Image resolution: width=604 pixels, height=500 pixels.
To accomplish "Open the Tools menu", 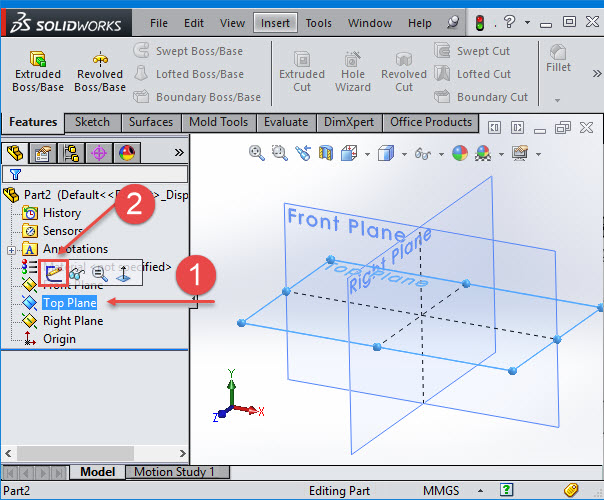I will coord(319,23).
